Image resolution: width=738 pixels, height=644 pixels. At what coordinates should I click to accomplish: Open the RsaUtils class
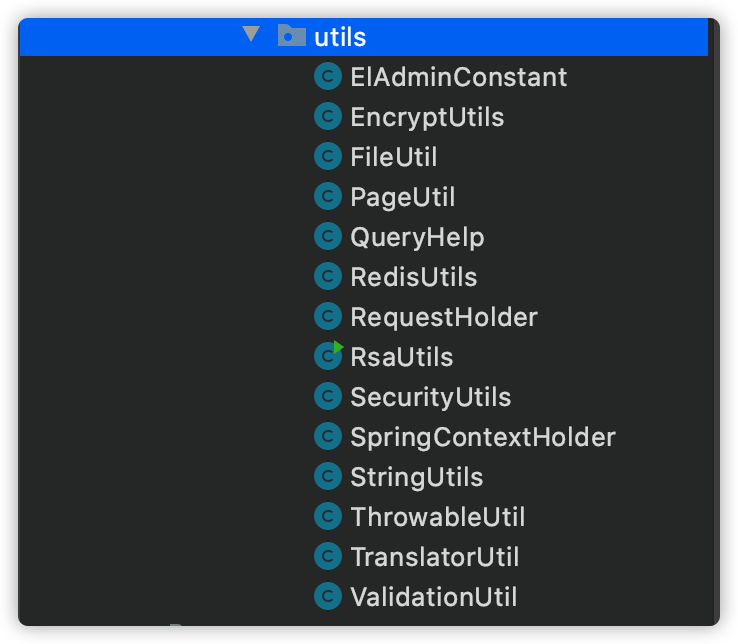[402, 357]
